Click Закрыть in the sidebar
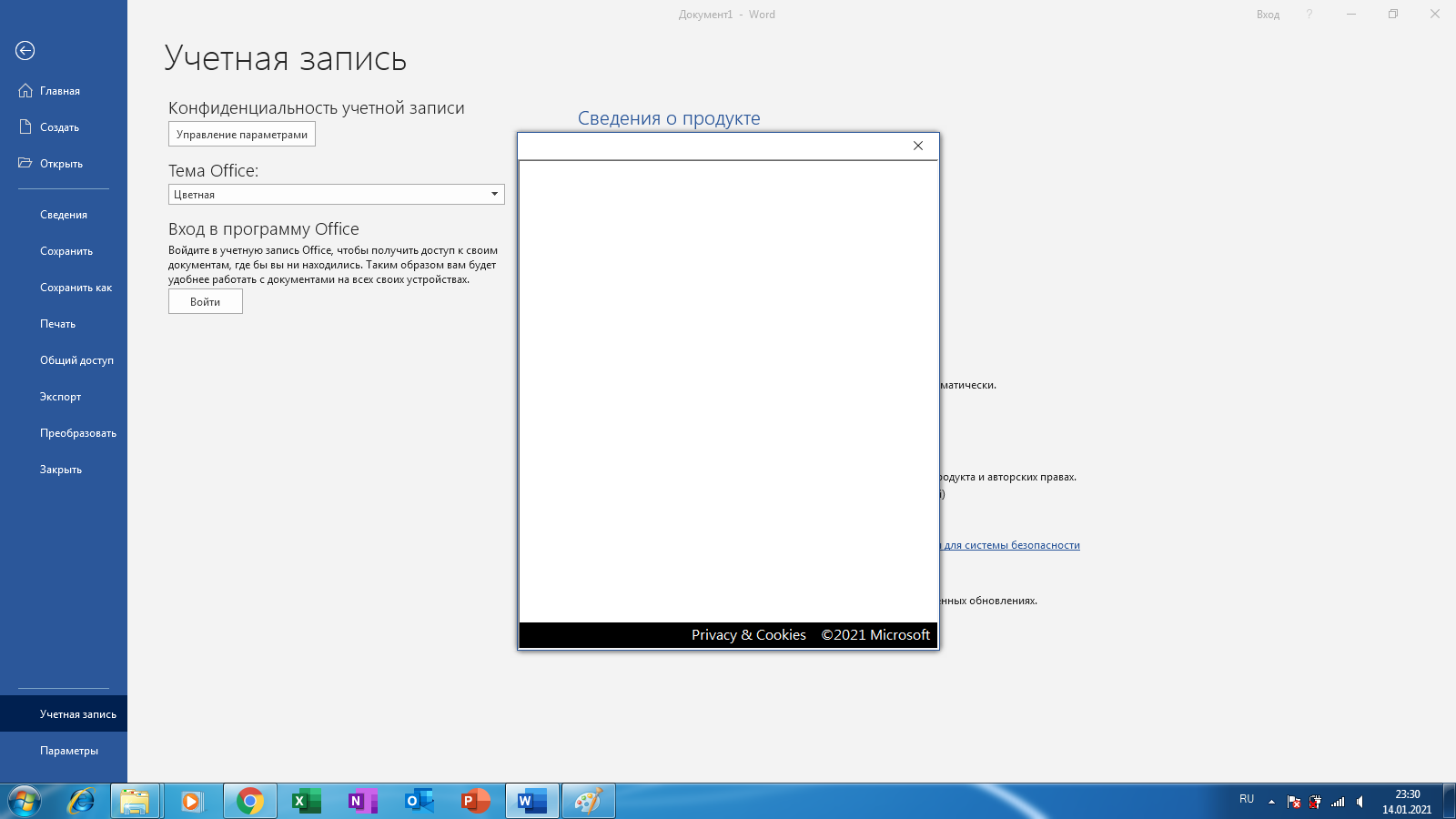The image size is (1456, 819). (x=64, y=470)
